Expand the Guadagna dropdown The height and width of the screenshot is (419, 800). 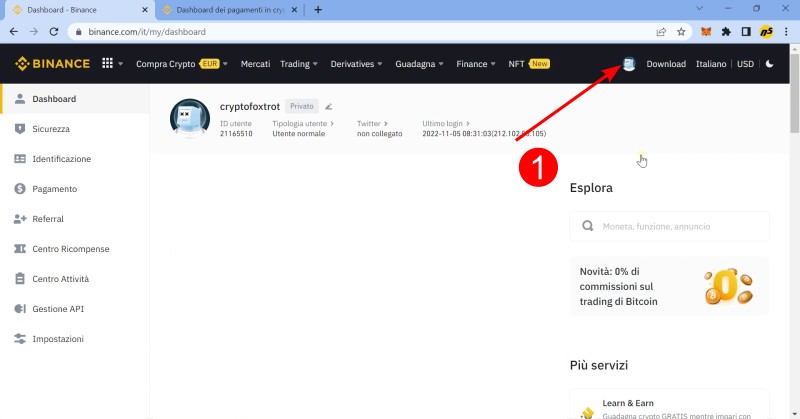(419, 64)
